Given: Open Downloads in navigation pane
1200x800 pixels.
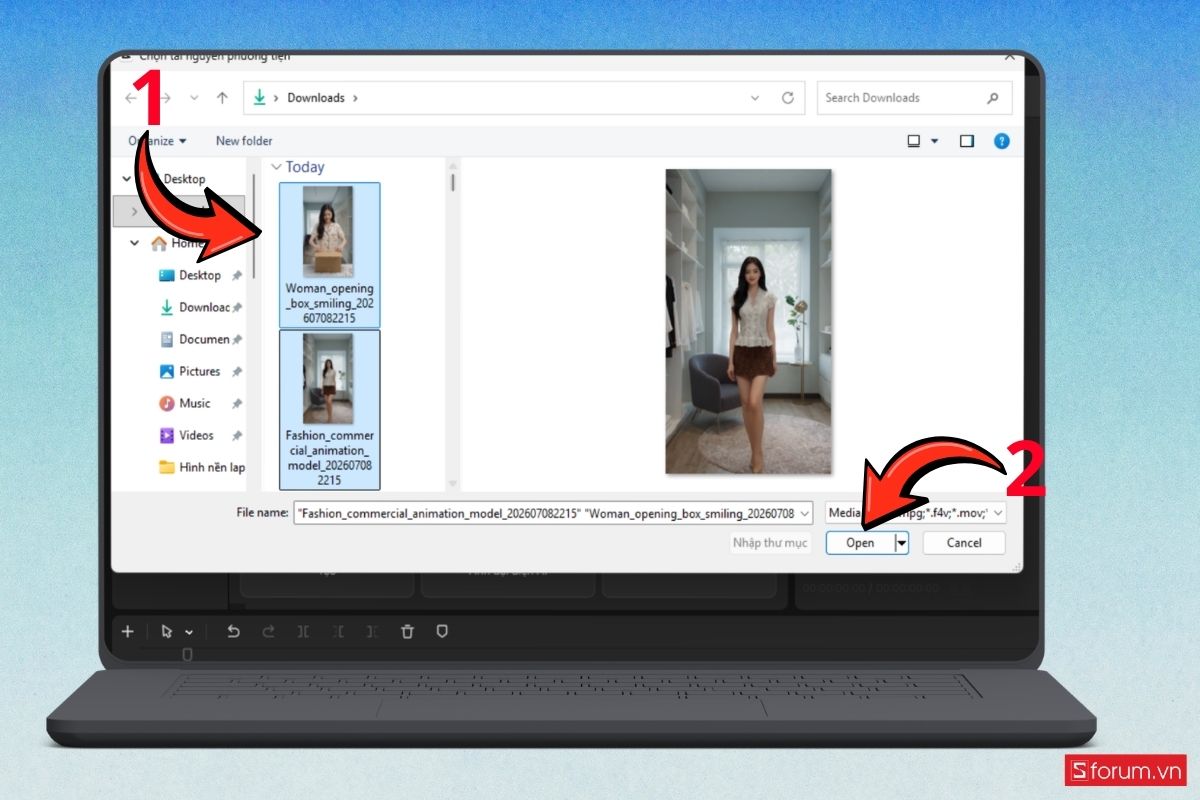Looking at the screenshot, I should tap(204, 307).
